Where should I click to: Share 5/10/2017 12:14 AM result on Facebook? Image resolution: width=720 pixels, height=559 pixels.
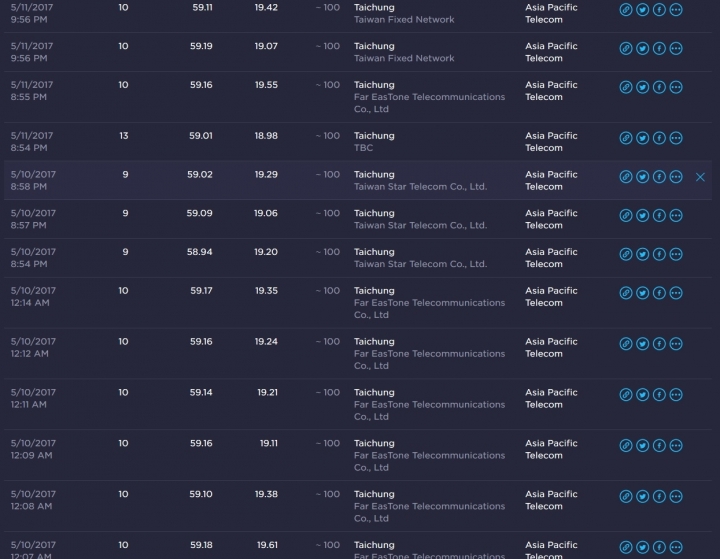pos(659,293)
